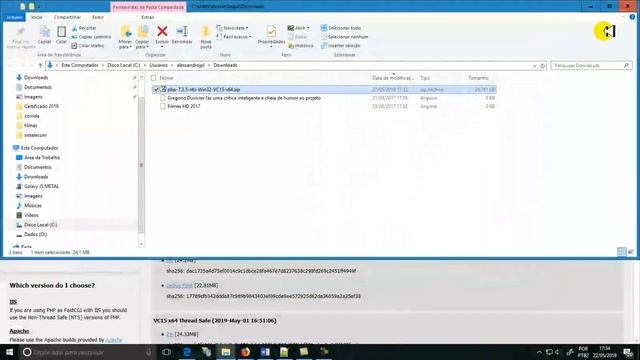Image resolution: width=640 pixels, height=360 pixels.
Task: Sort by the Tamanho column header
Action: tap(478, 78)
